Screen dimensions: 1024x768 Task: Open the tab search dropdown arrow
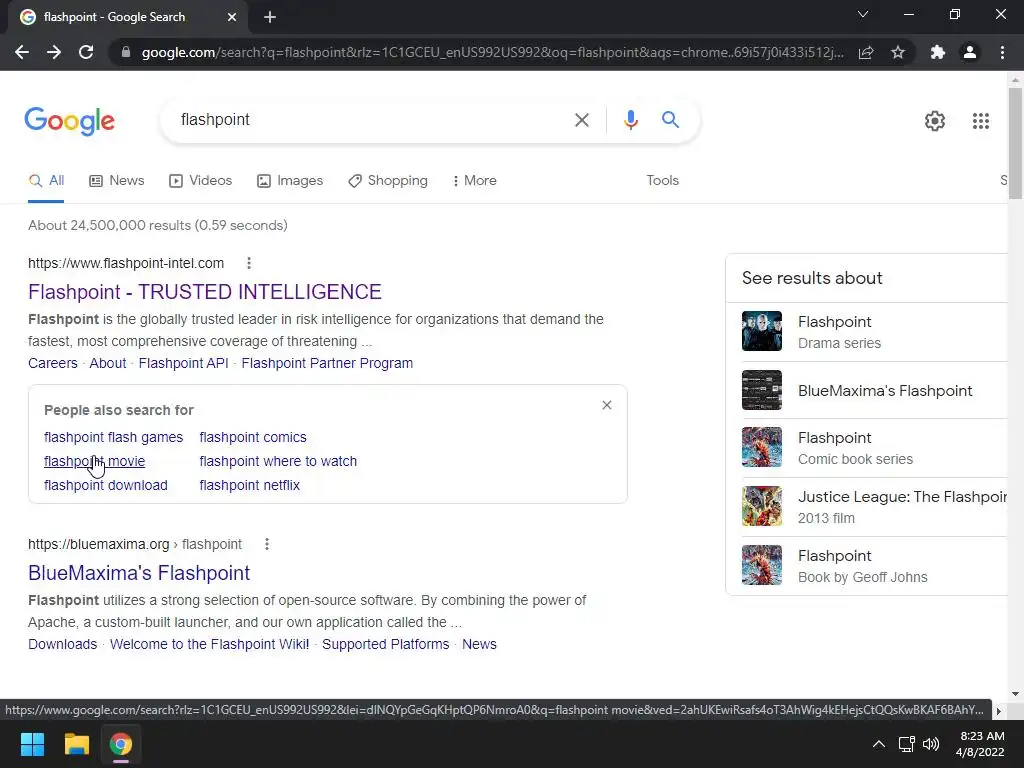pos(863,14)
